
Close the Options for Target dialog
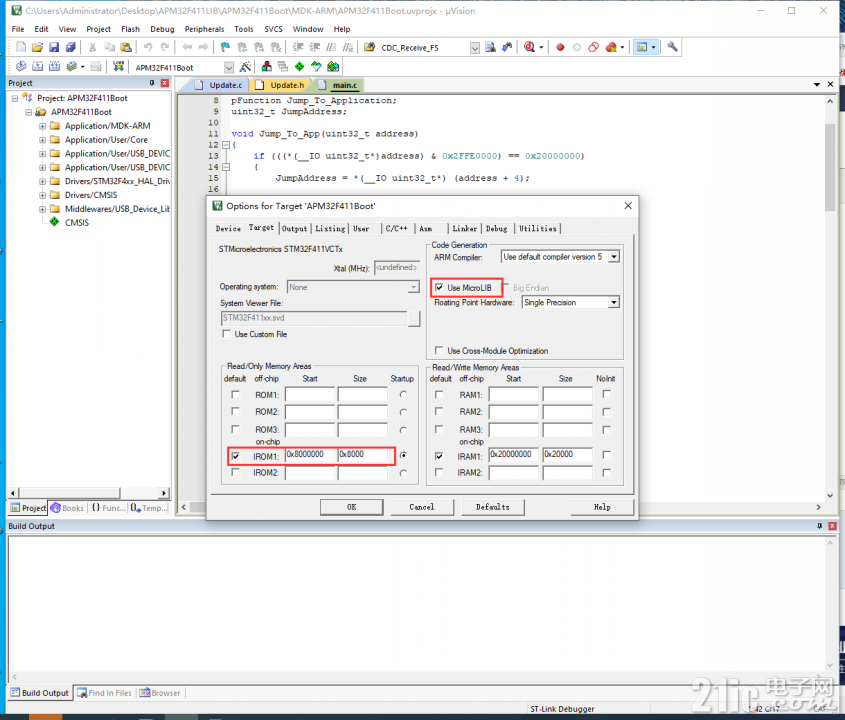point(628,206)
